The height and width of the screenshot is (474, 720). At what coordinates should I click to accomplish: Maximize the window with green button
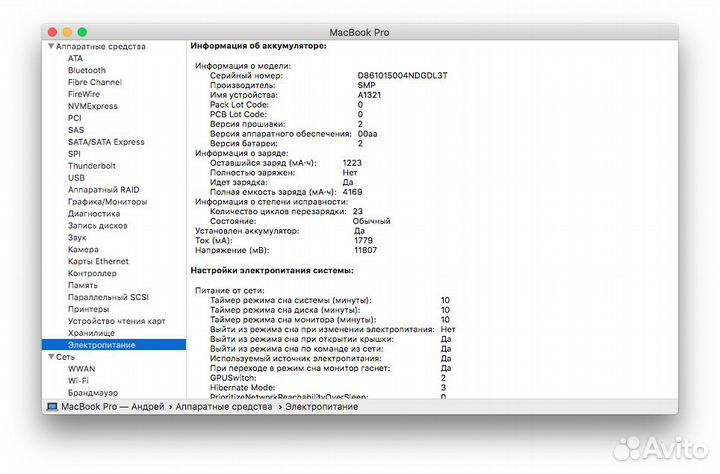(82, 32)
